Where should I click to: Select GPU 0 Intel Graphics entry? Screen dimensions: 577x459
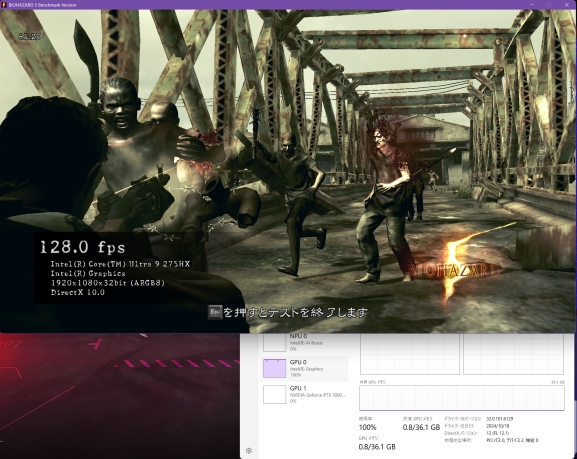(x=304, y=368)
